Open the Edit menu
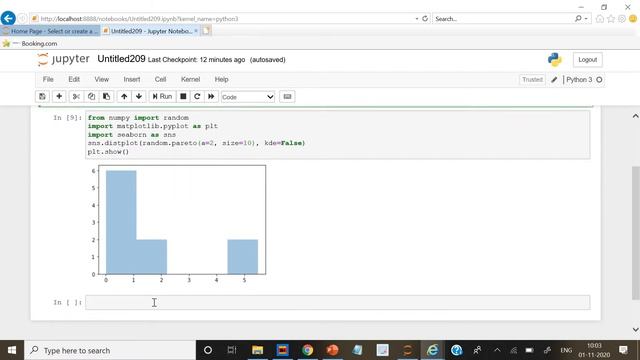The image size is (640, 360). [x=74, y=79]
